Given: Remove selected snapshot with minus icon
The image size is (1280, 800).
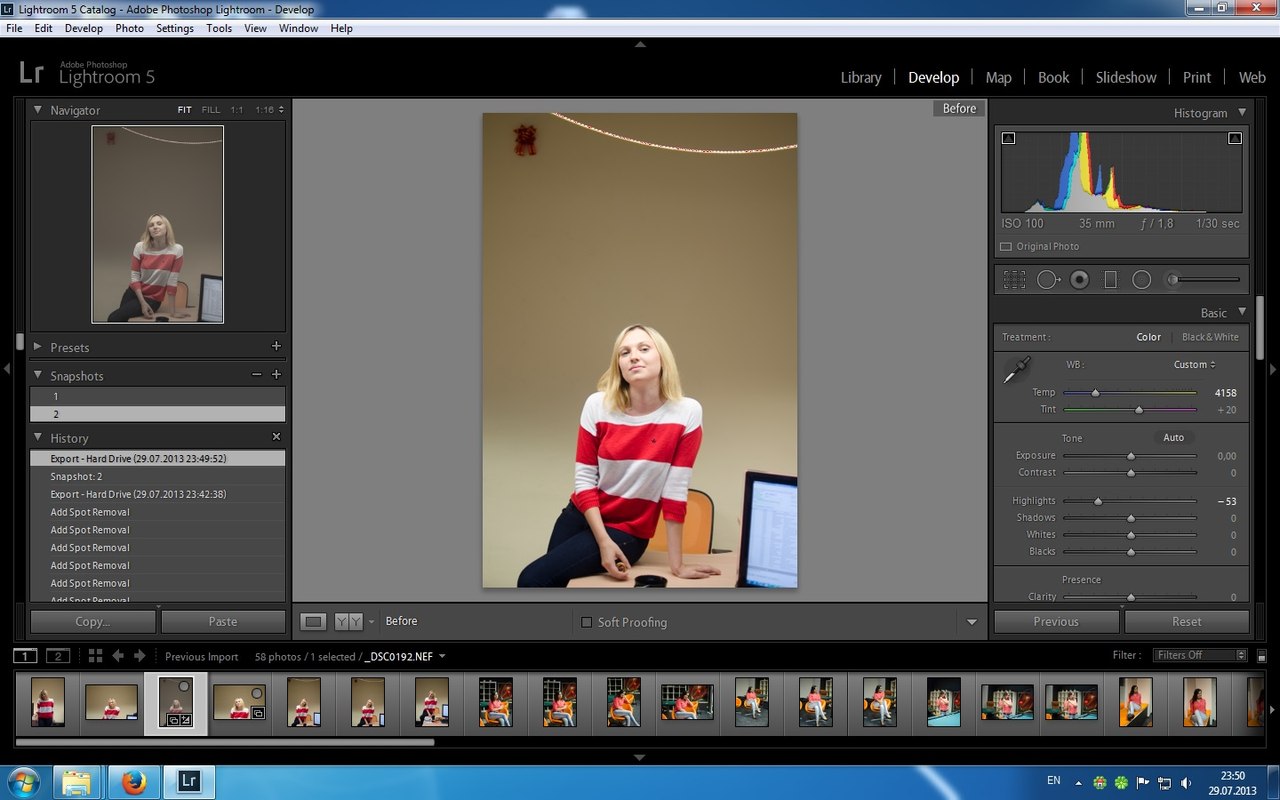Looking at the screenshot, I should (x=257, y=375).
